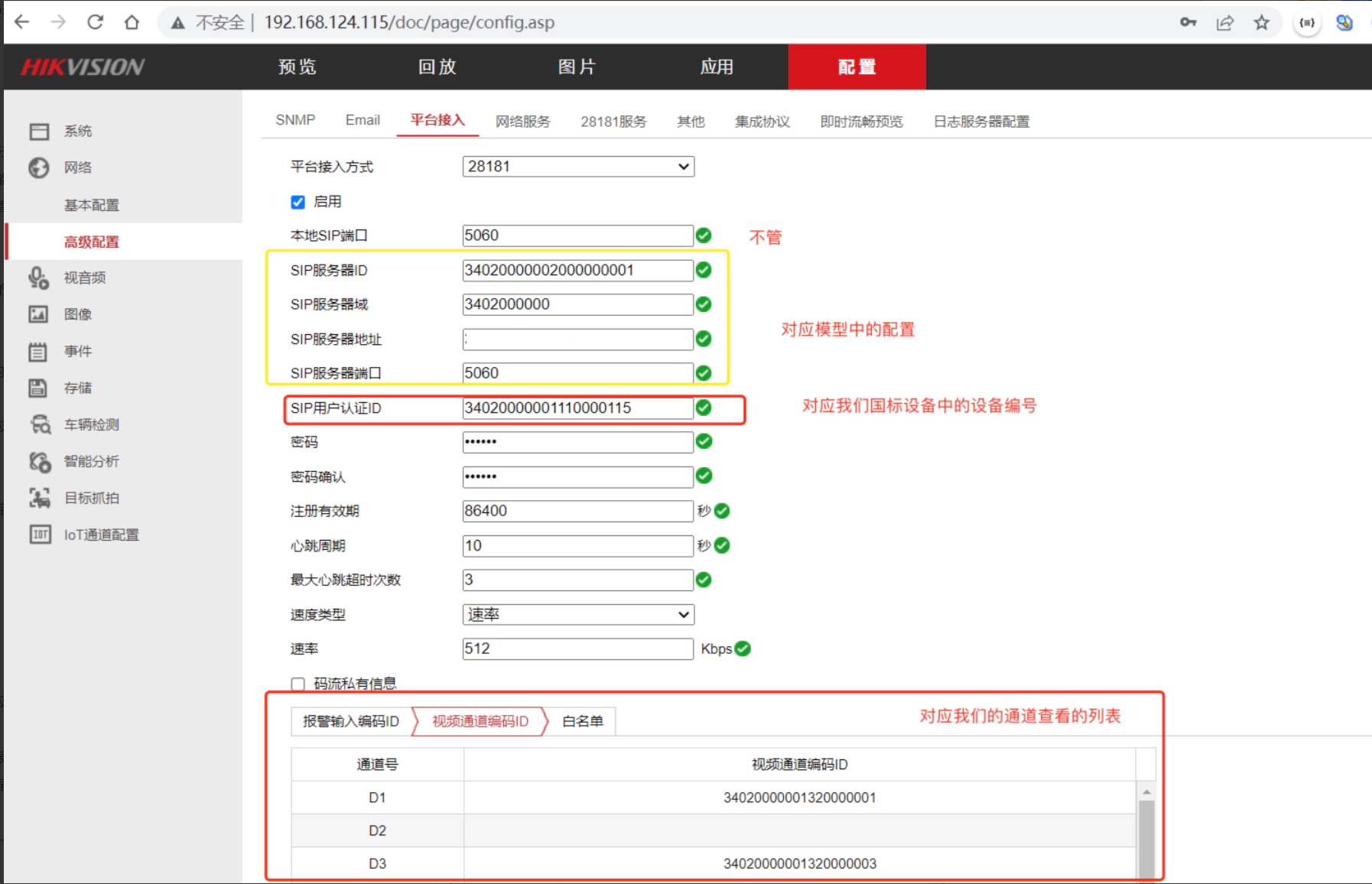Image resolution: width=1372 pixels, height=884 pixels.
Task: Open the 速度类型 dropdown
Action: pyautogui.click(x=578, y=614)
